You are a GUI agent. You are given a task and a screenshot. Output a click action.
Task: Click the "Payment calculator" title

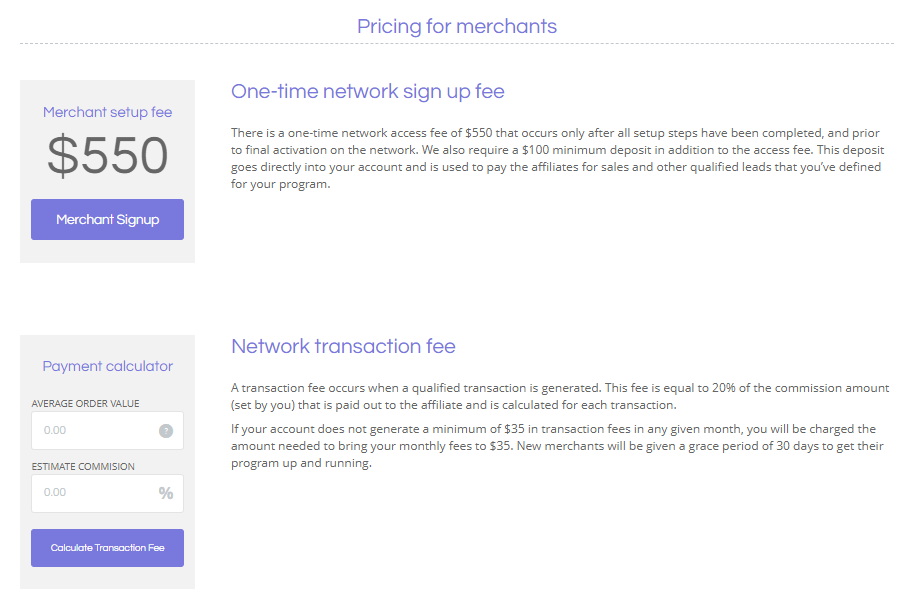click(107, 367)
